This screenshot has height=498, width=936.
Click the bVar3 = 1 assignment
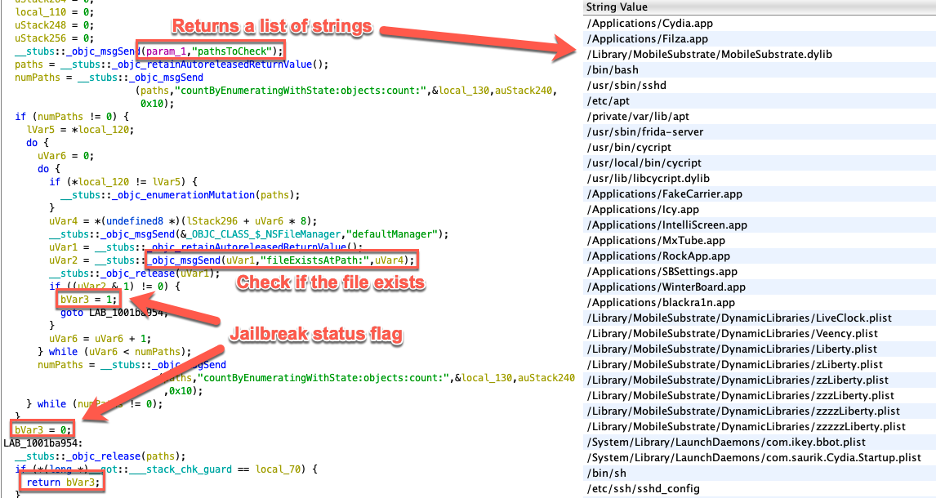pos(88,299)
